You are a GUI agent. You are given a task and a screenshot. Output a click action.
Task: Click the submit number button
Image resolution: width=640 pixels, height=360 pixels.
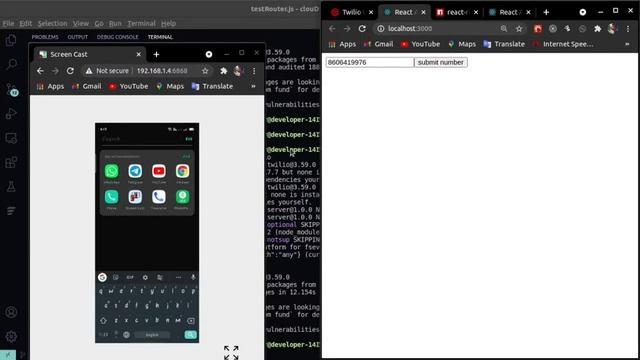pos(441,62)
